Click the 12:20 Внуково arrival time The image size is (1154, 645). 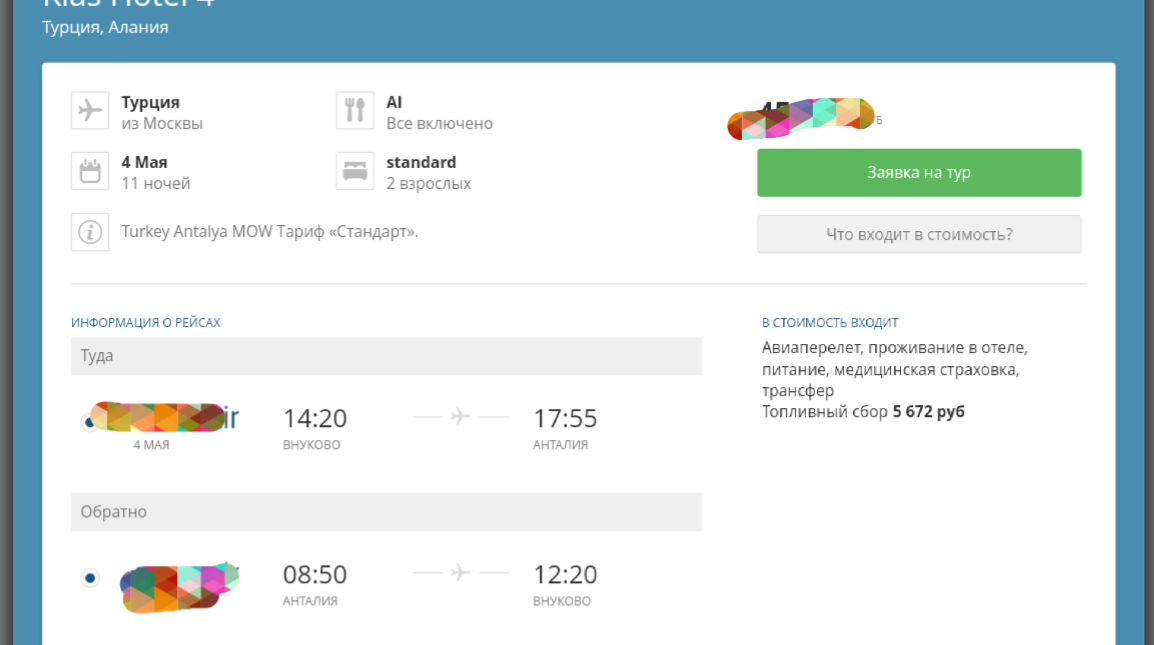tap(565, 575)
